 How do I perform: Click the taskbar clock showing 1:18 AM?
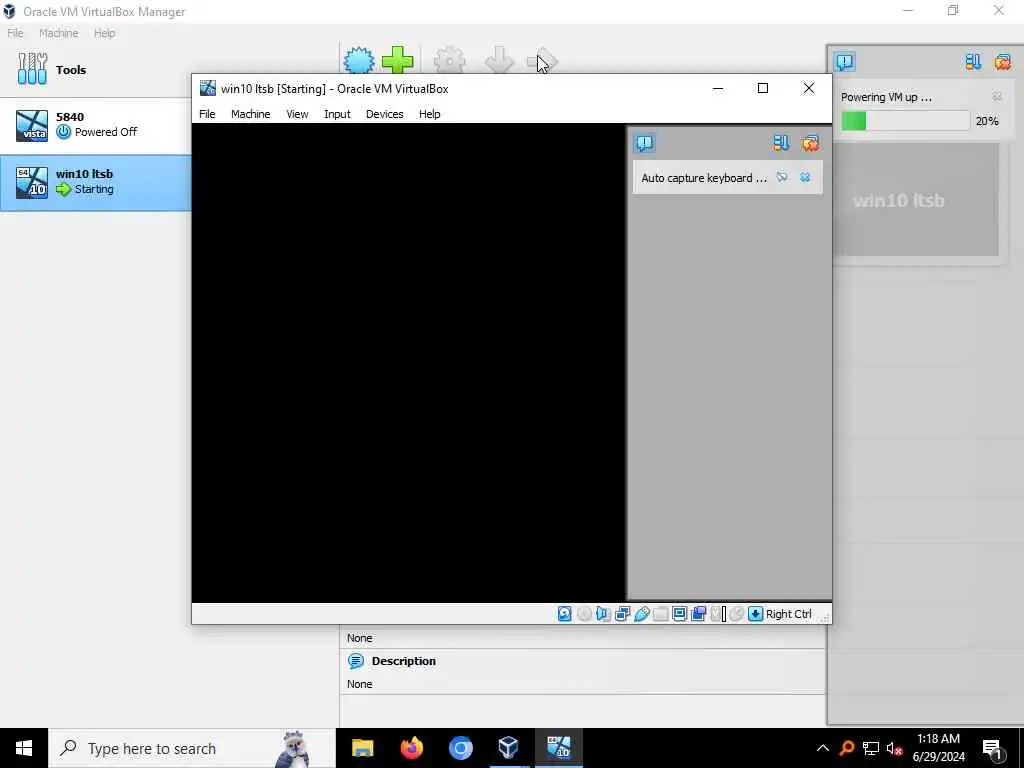pyautogui.click(x=938, y=748)
